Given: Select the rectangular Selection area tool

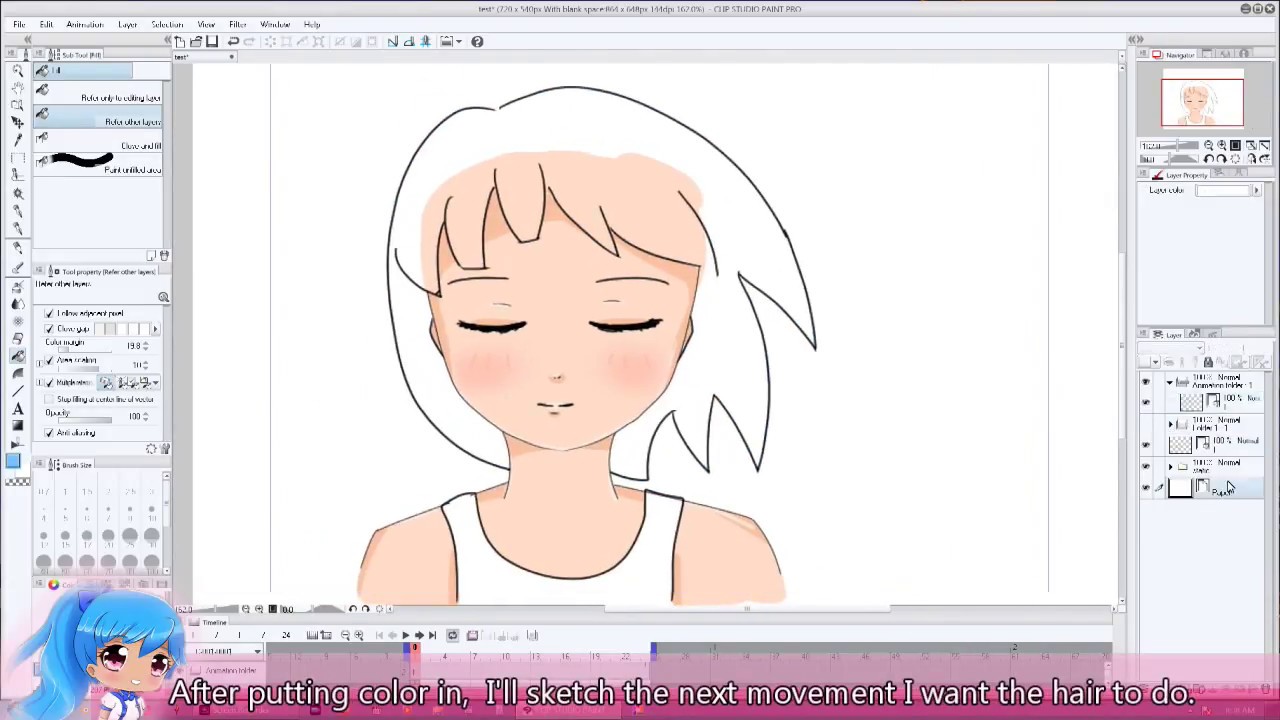Looking at the screenshot, I should click(17, 157).
